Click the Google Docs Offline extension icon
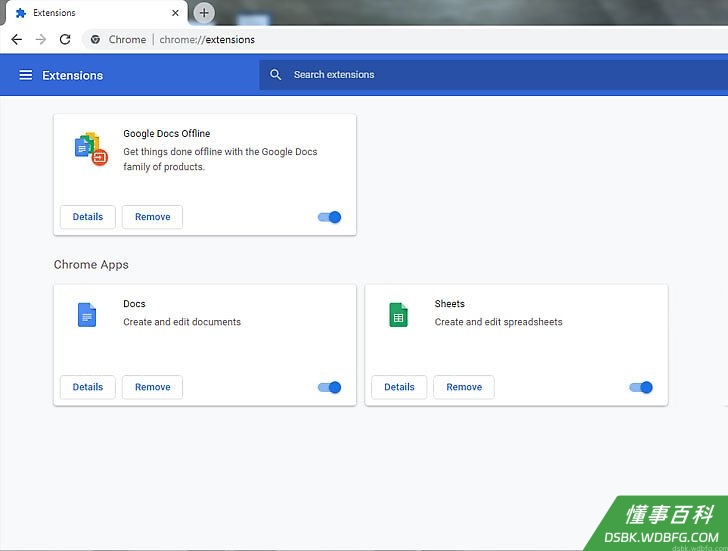 tap(91, 149)
